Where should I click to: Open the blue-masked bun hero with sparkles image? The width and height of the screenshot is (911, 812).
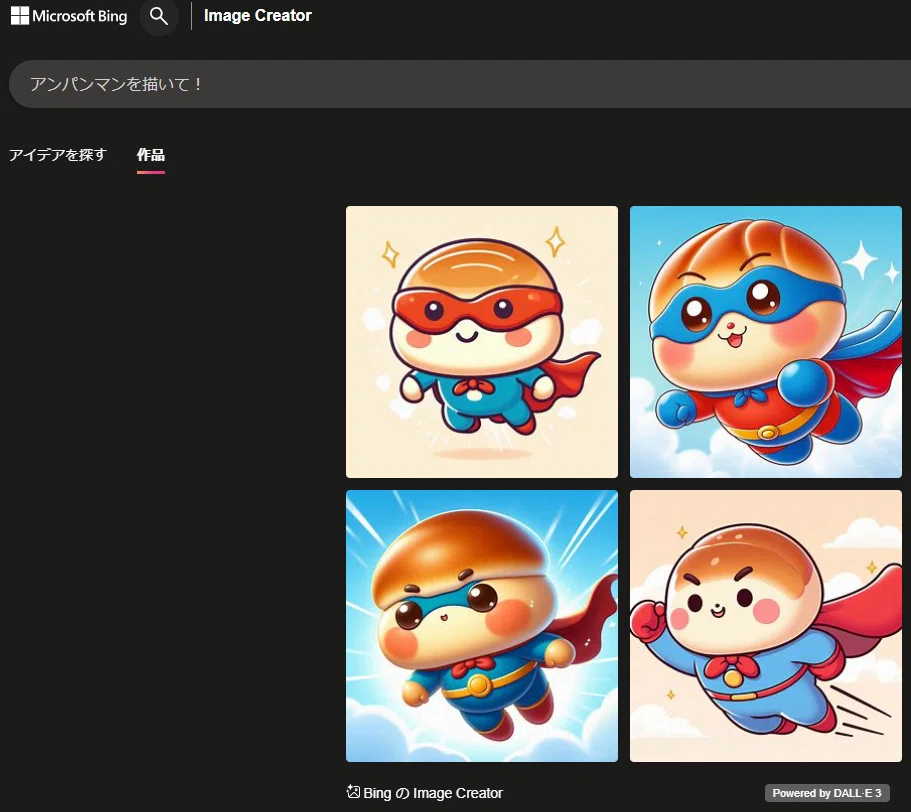[x=766, y=342]
